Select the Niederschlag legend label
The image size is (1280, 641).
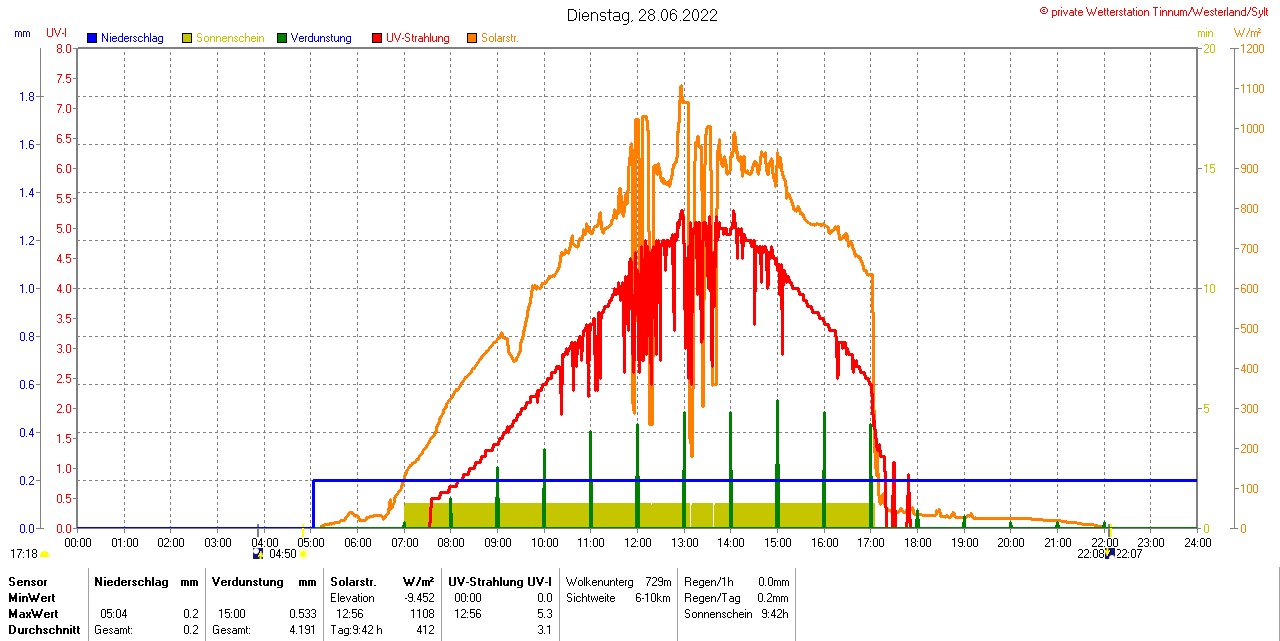tap(132, 38)
